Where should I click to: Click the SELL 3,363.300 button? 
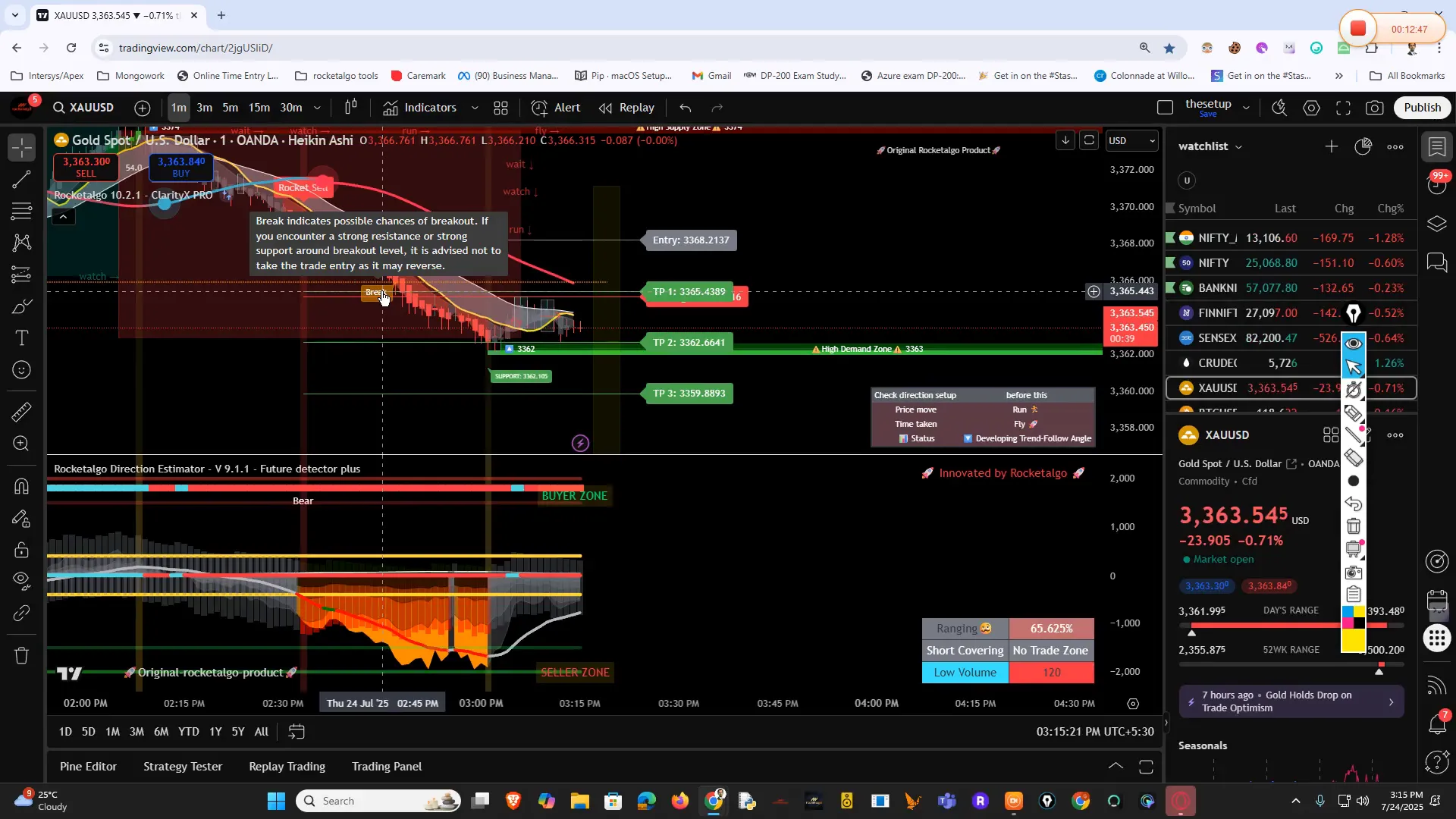point(86,167)
